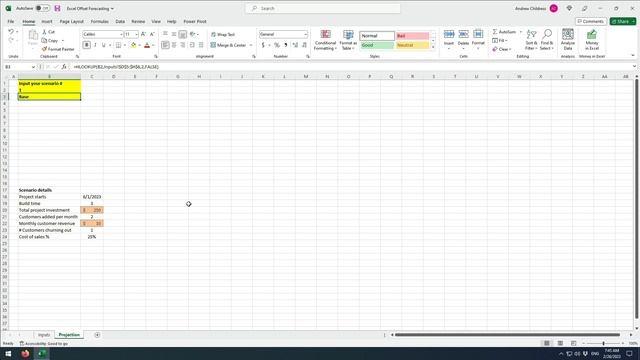Click Merge & Center button
This screenshot has width=640, height=360.
pos(228,45)
